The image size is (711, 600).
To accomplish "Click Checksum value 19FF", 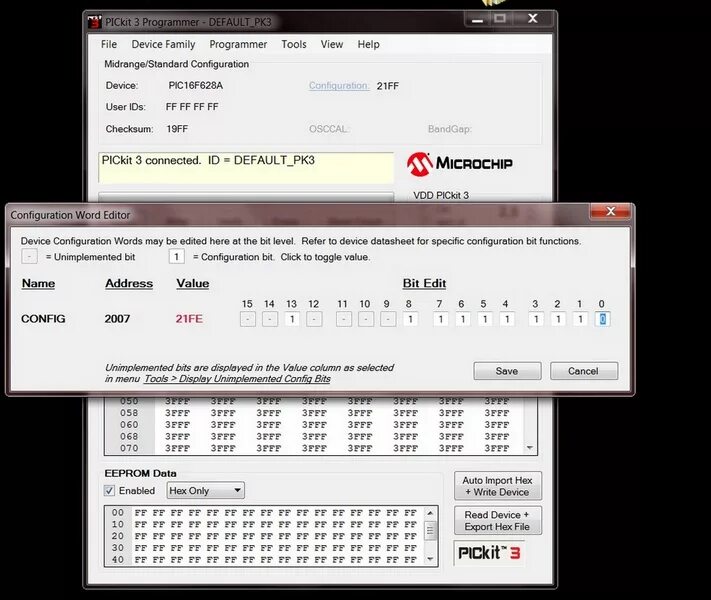I will point(177,129).
